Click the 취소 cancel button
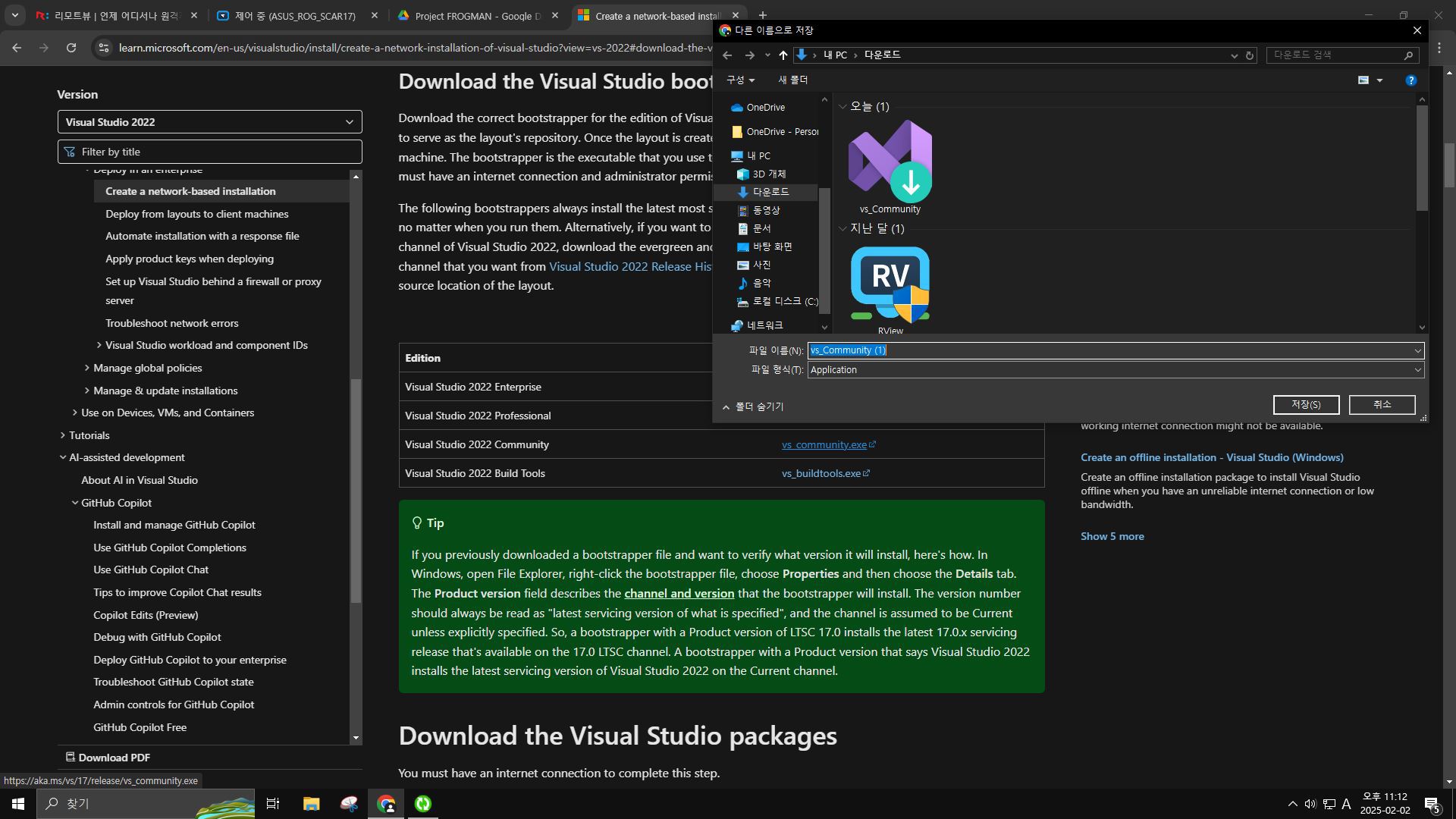Screen dimensions: 1456x819 [1382, 405]
